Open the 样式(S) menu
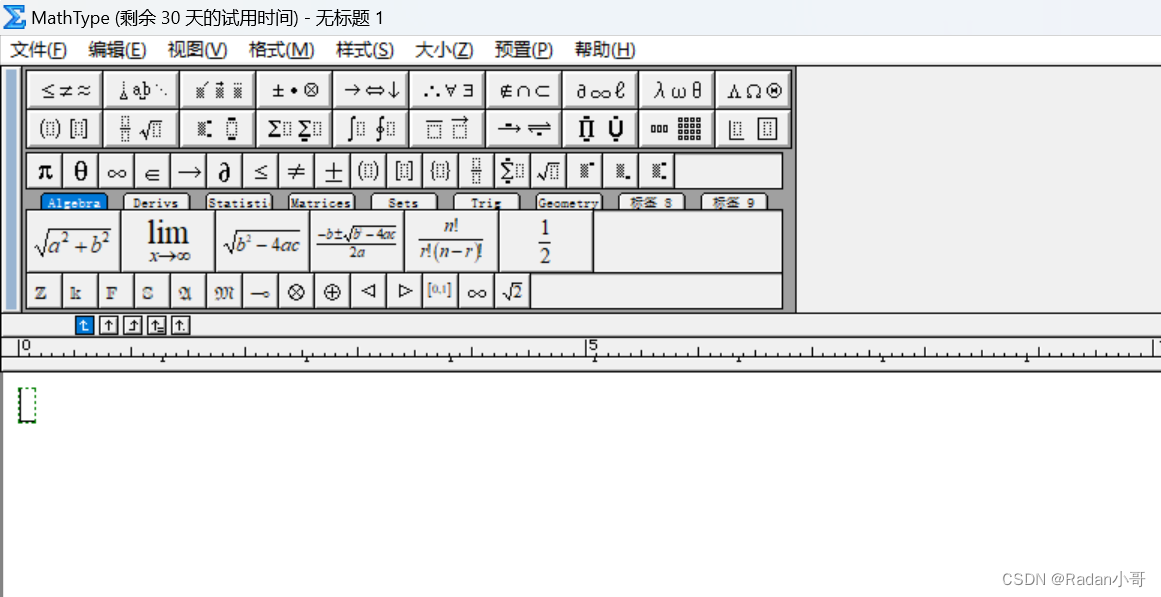 [364, 50]
